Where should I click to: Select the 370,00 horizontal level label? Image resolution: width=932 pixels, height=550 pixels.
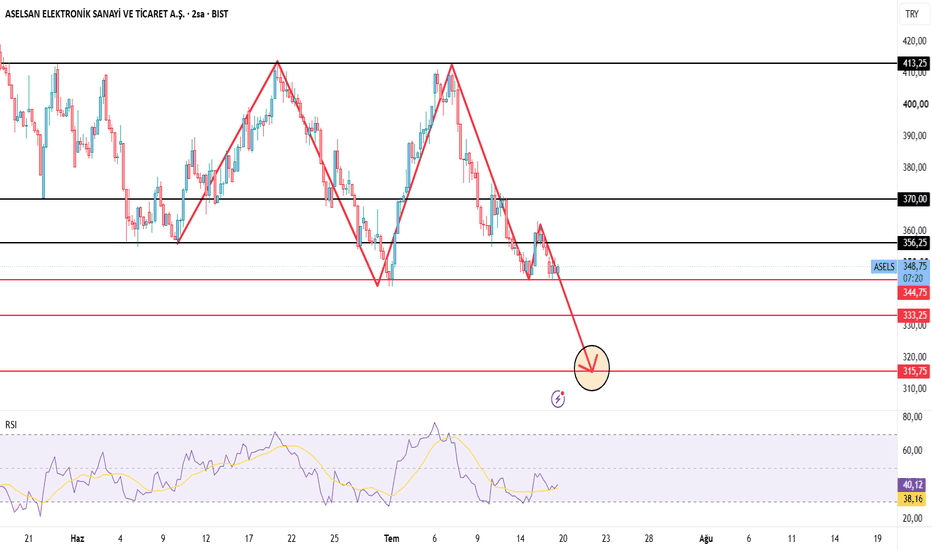pos(915,199)
